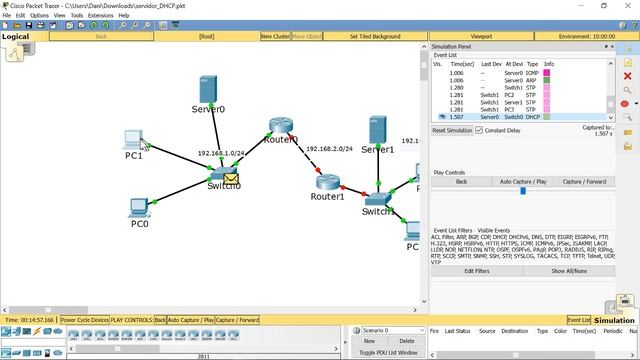Open the drawing palette toolbar icon
The height and width of the screenshot is (360, 640).
point(163,25)
